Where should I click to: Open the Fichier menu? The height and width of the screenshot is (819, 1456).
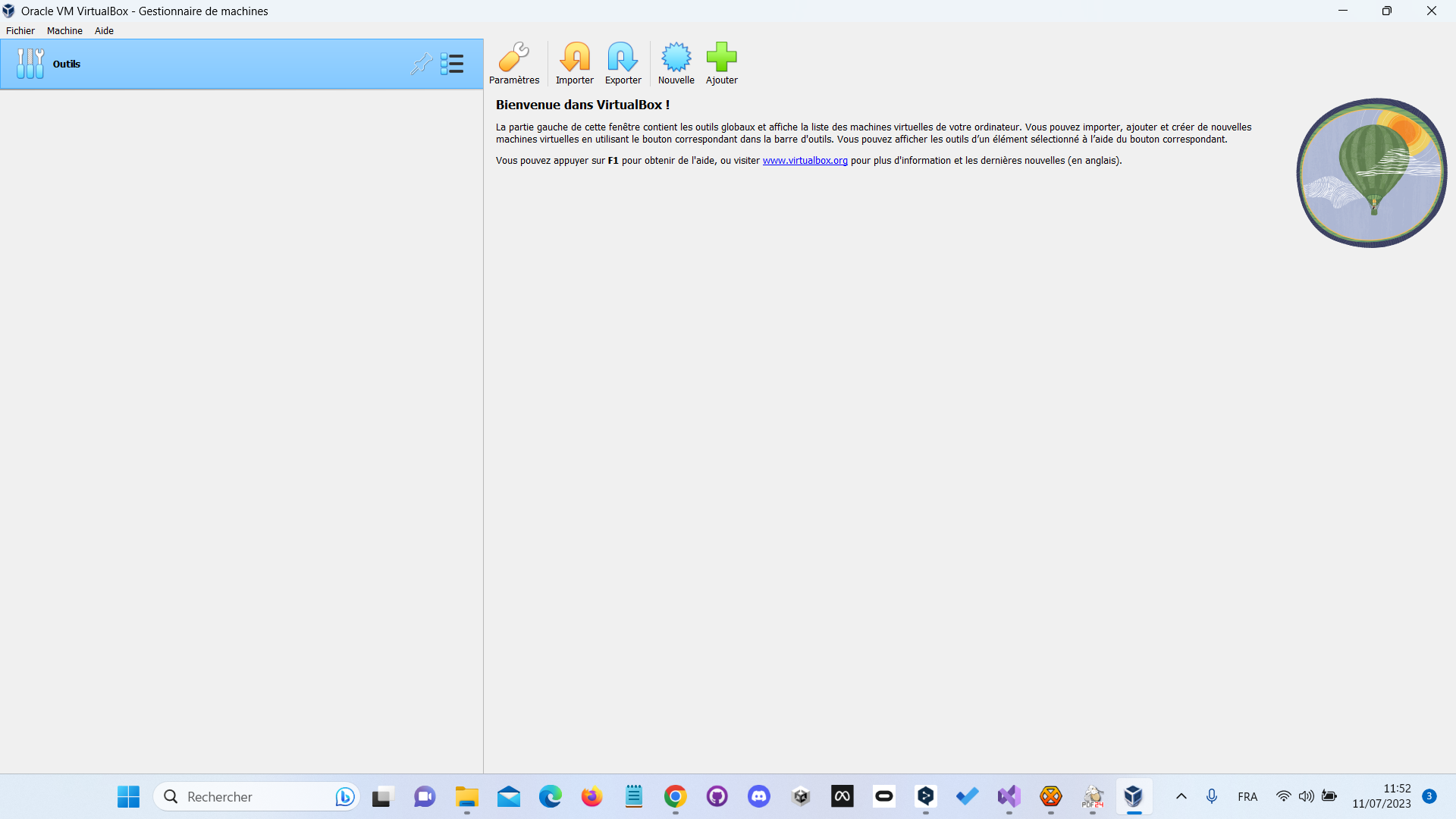pyautogui.click(x=20, y=31)
